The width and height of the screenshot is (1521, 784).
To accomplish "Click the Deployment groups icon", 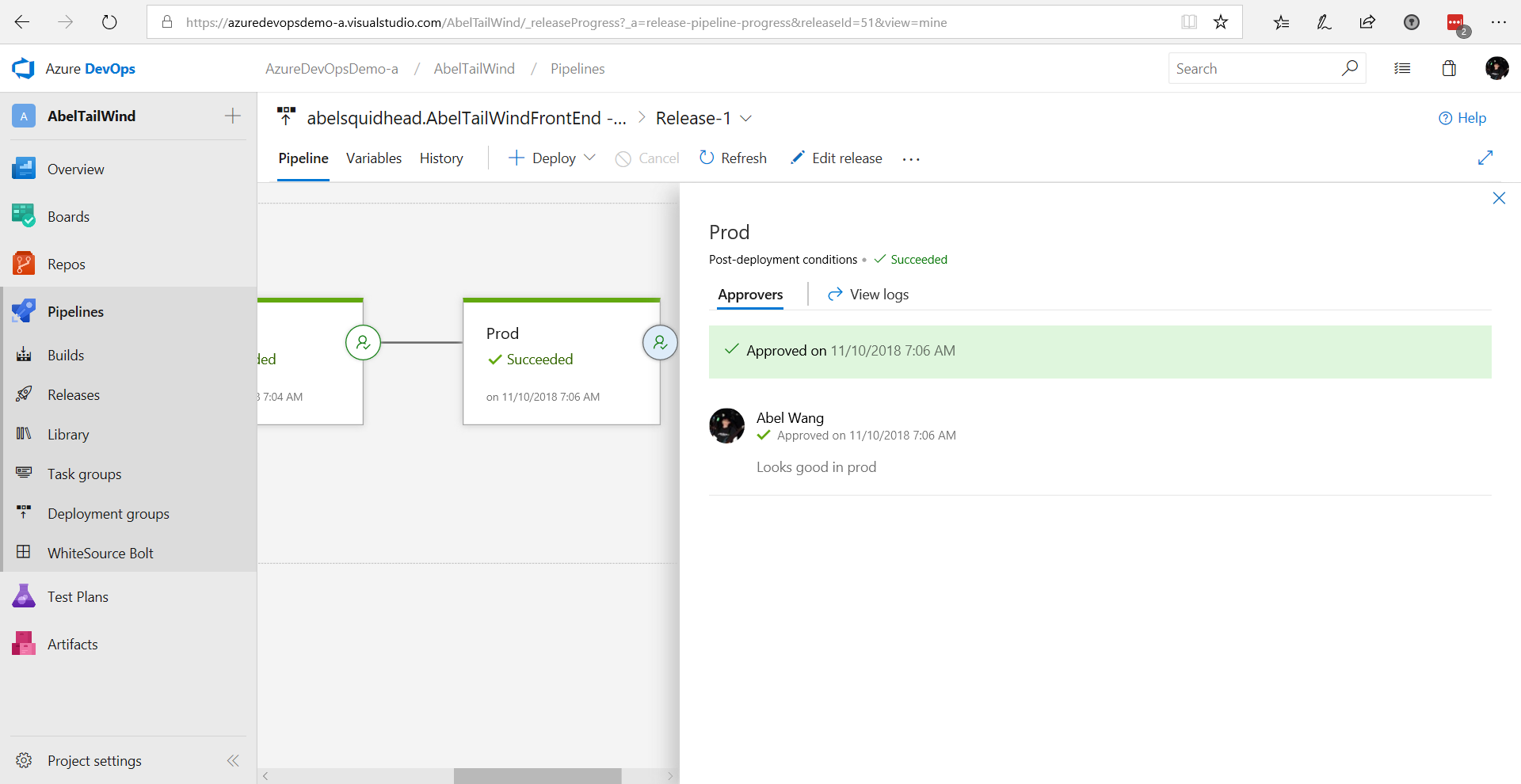I will click(24, 513).
